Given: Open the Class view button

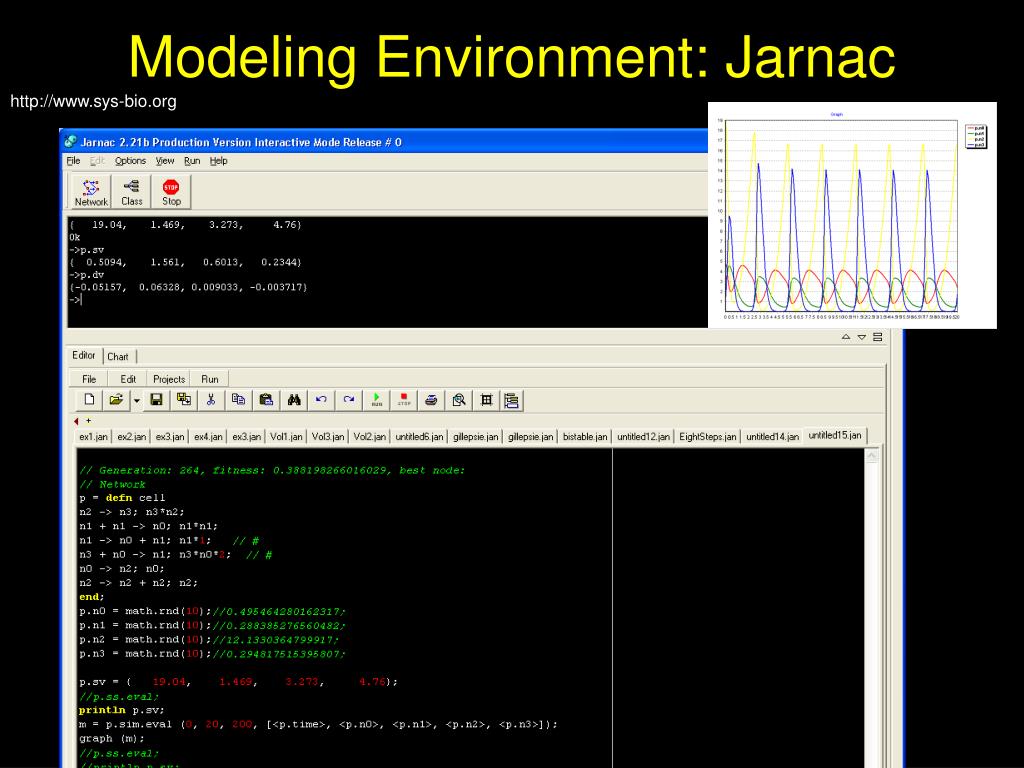Looking at the screenshot, I should coord(131,192).
